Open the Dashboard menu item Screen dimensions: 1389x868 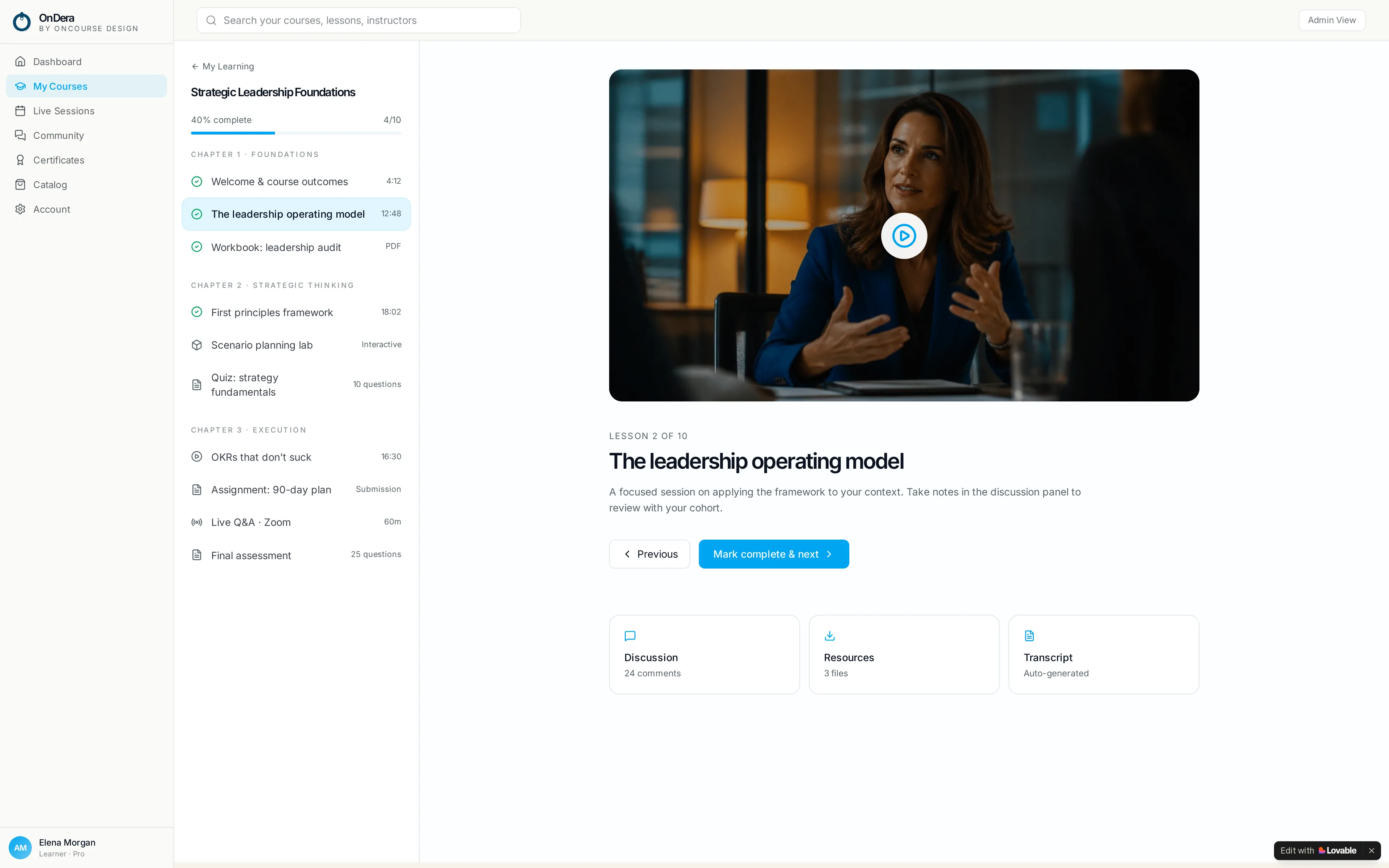click(87, 61)
